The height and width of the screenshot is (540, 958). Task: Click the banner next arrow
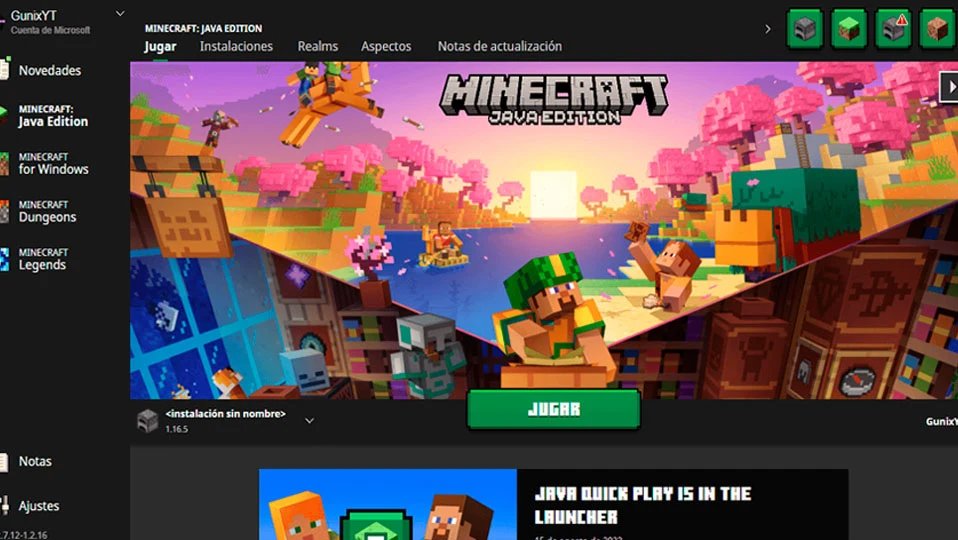tap(950, 87)
